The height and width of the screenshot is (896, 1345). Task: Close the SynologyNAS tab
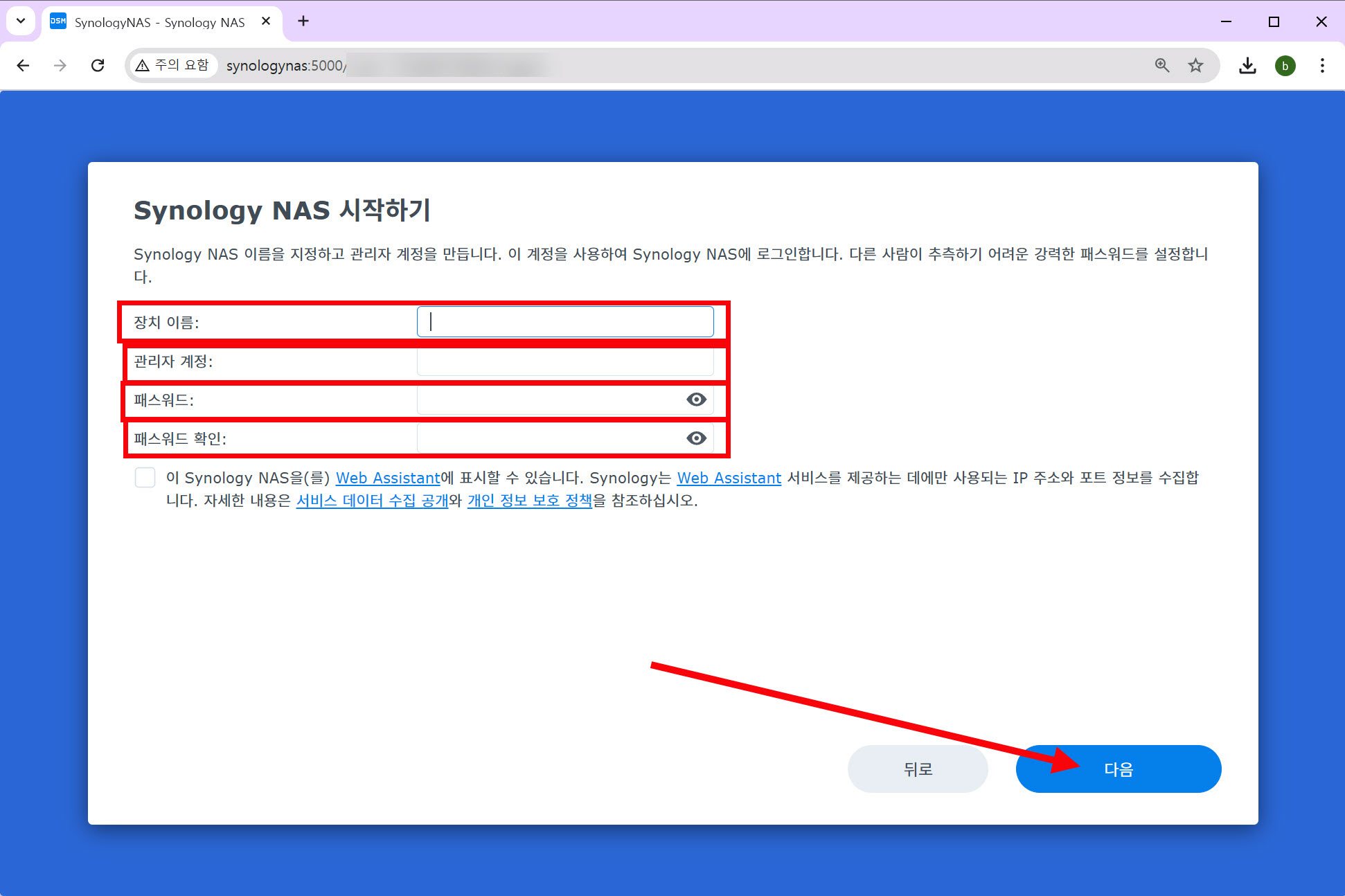tap(266, 21)
